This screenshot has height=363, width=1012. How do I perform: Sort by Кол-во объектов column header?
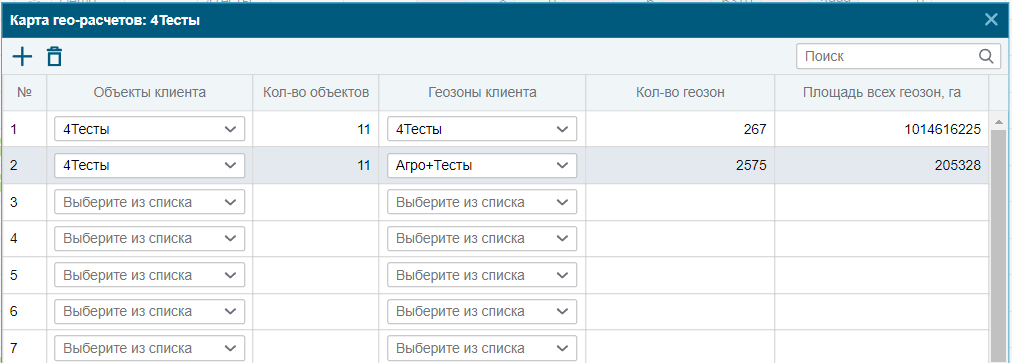coord(316,92)
